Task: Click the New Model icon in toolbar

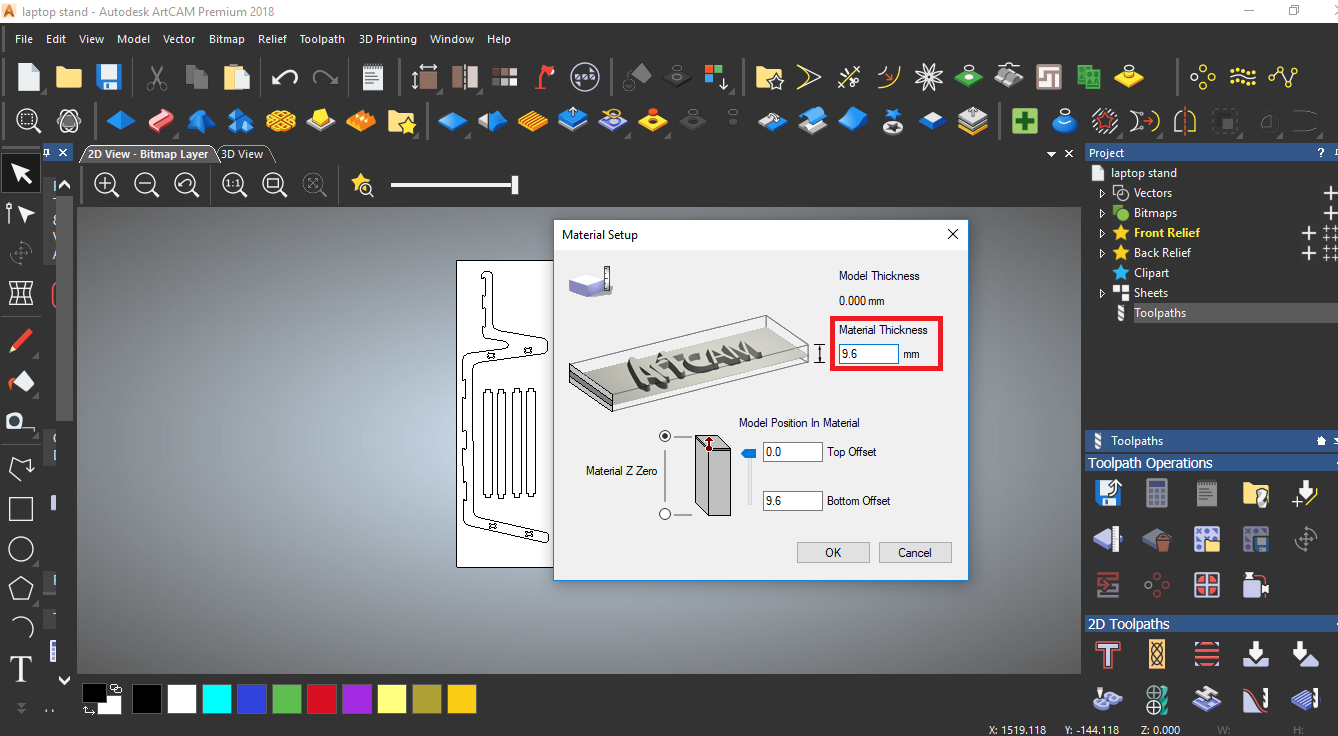Action: click(28, 77)
